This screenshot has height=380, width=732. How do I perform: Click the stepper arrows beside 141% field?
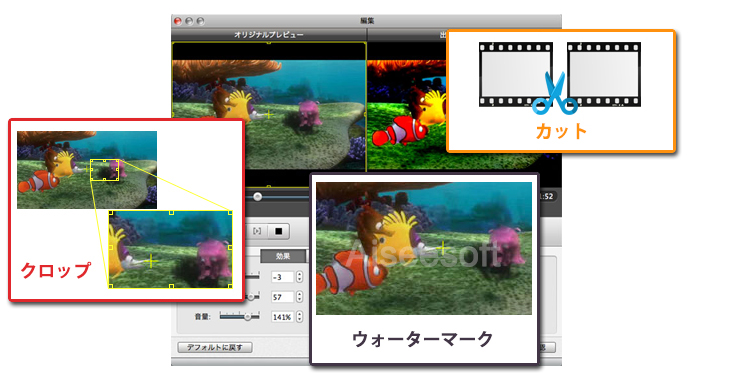pyautogui.click(x=299, y=317)
